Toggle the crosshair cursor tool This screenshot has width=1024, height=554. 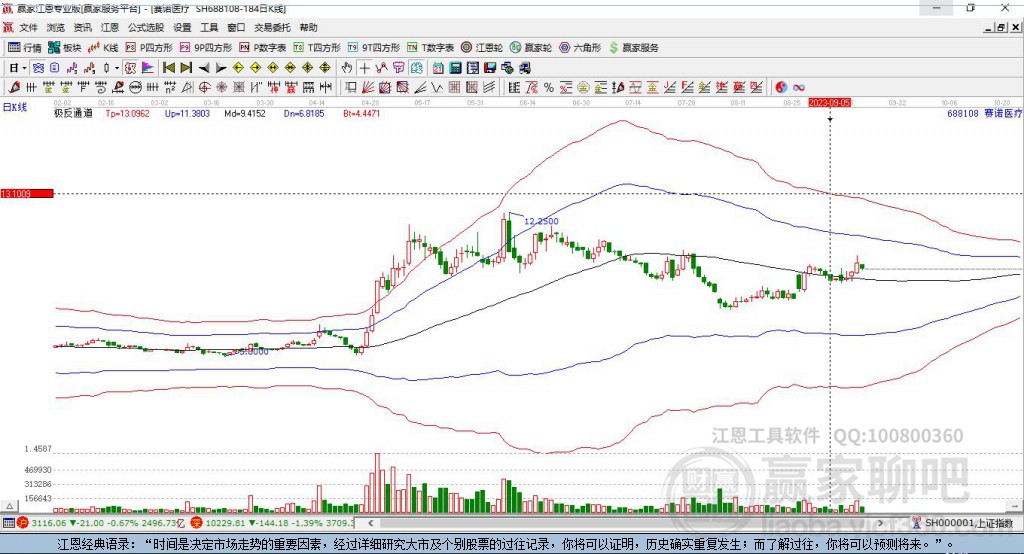[x=364, y=68]
